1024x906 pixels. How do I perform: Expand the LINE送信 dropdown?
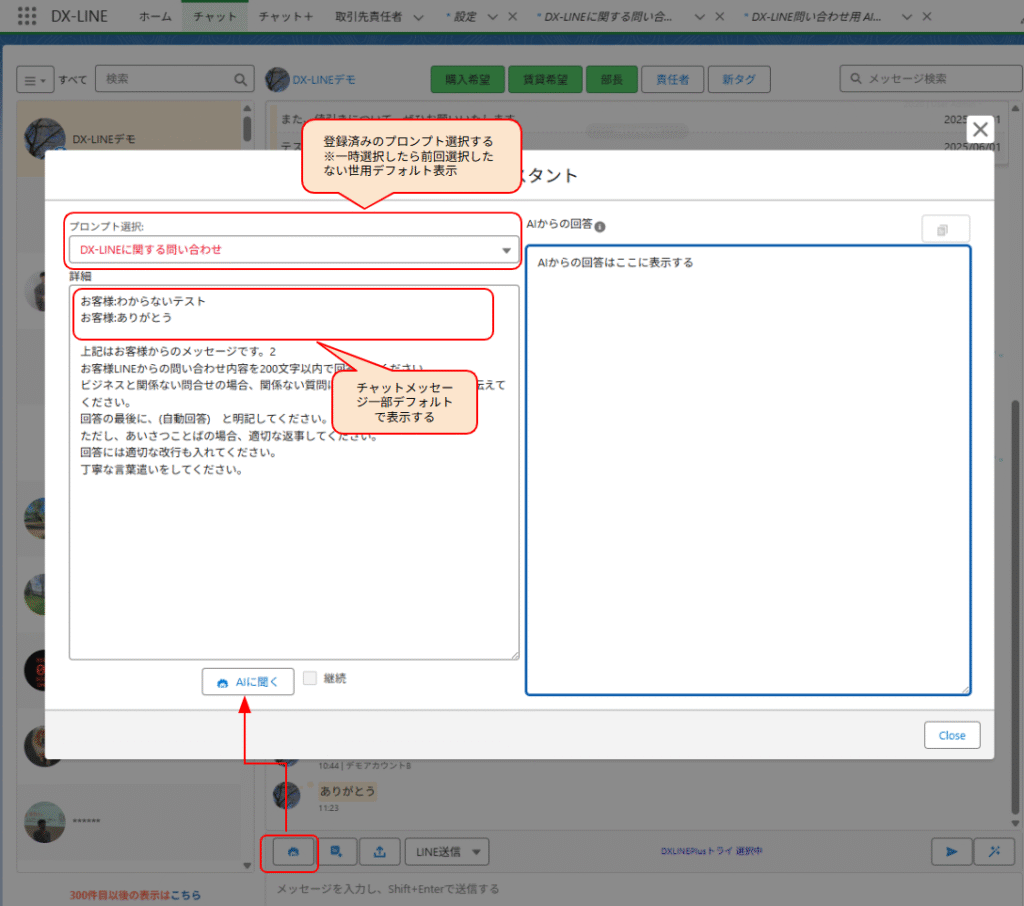pyautogui.click(x=446, y=852)
